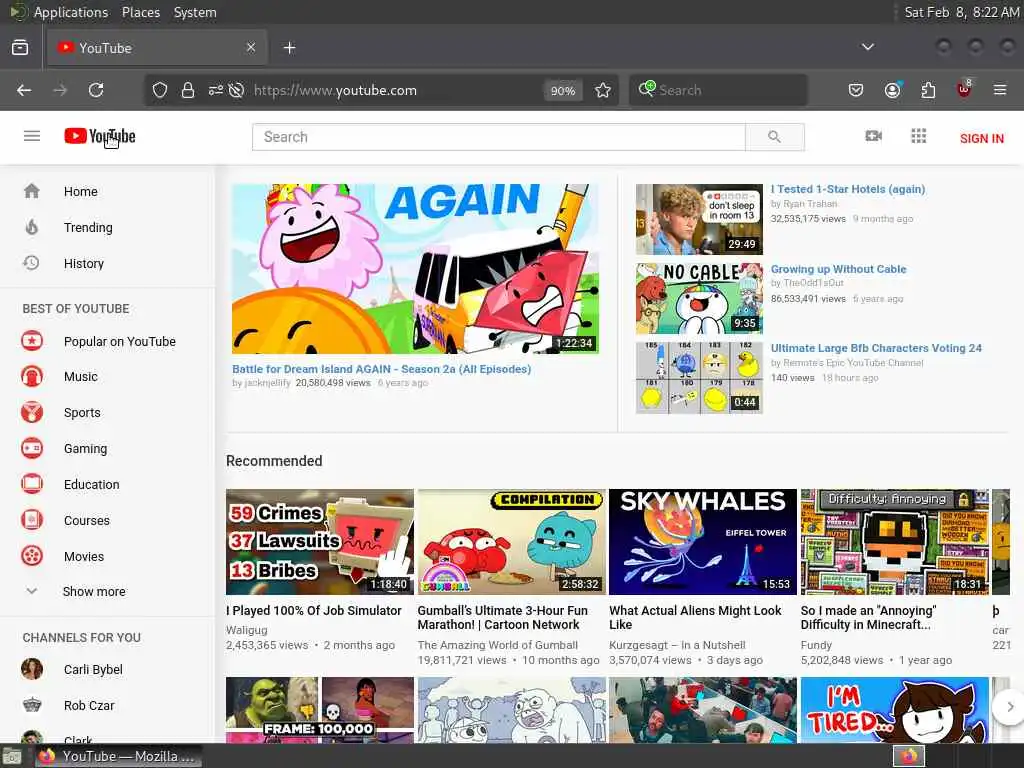Bookmark this page with star icon
1024x768 pixels.
[603, 90]
